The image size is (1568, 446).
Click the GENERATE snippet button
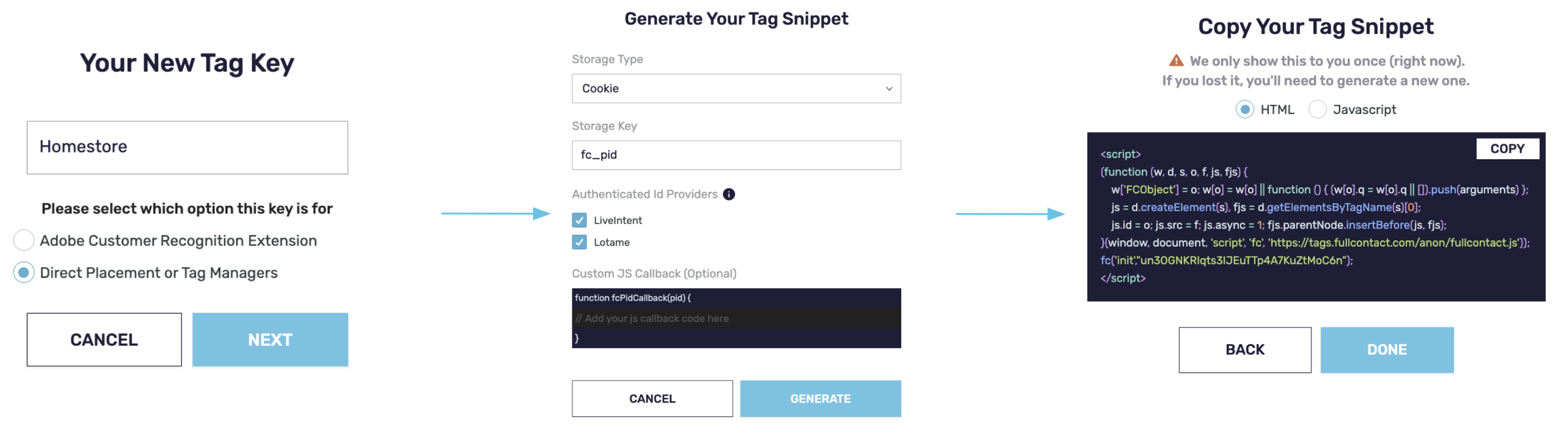coord(820,398)
